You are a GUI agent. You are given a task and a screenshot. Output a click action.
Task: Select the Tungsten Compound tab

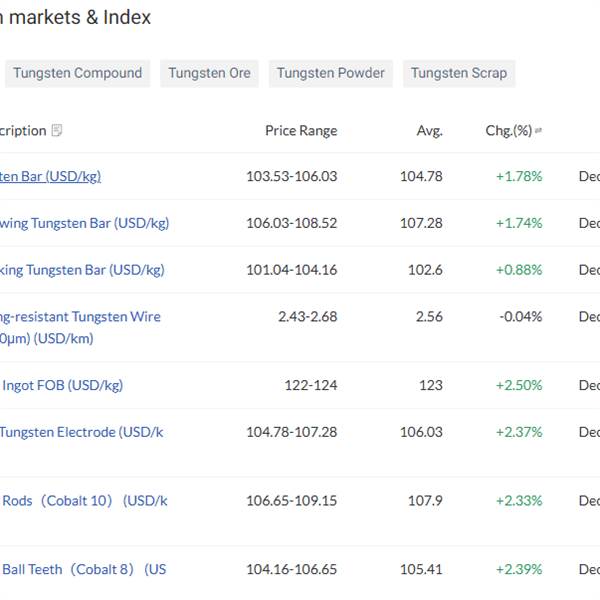coord(77,73)
